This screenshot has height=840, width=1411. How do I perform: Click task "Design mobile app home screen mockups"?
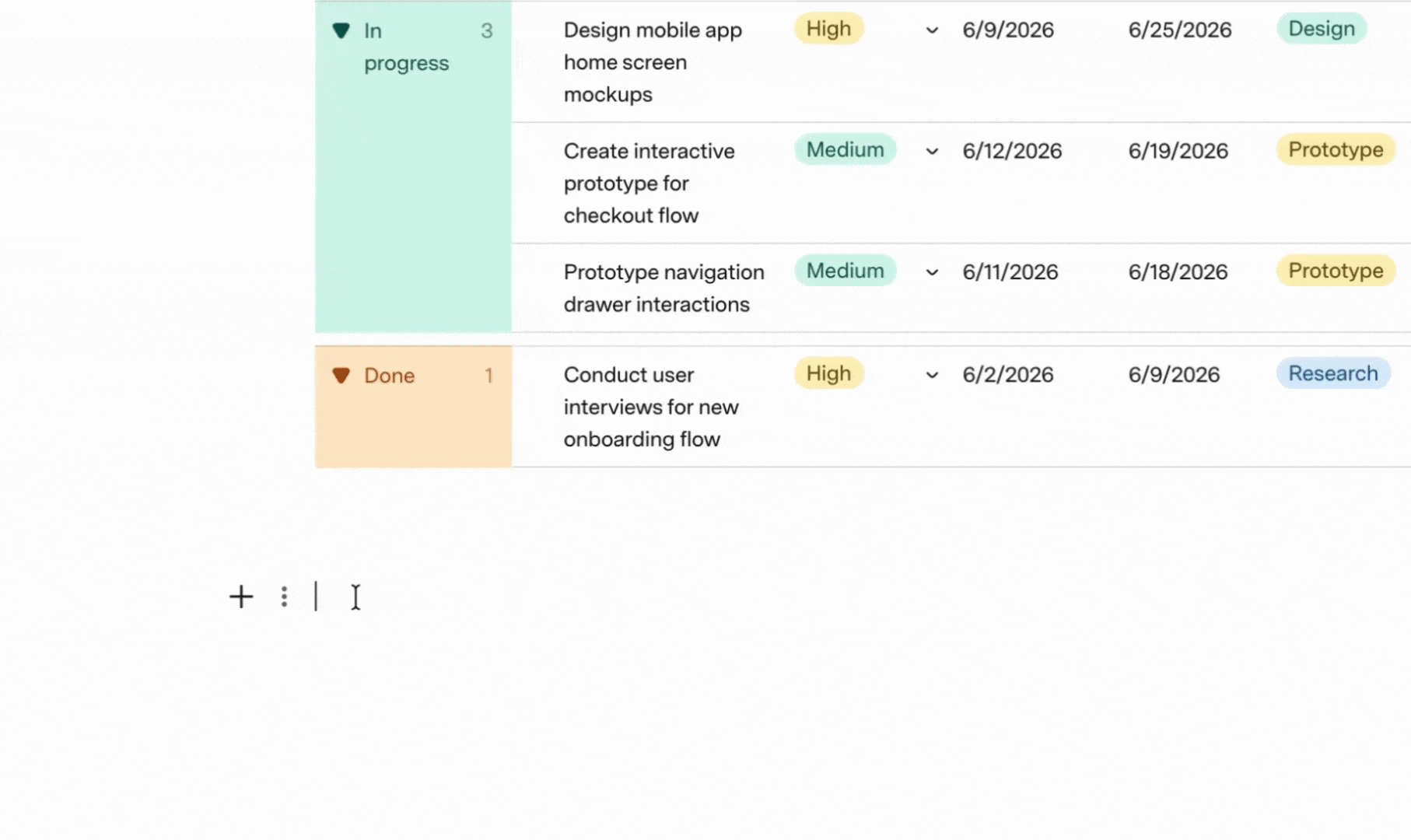pos(653,62)
